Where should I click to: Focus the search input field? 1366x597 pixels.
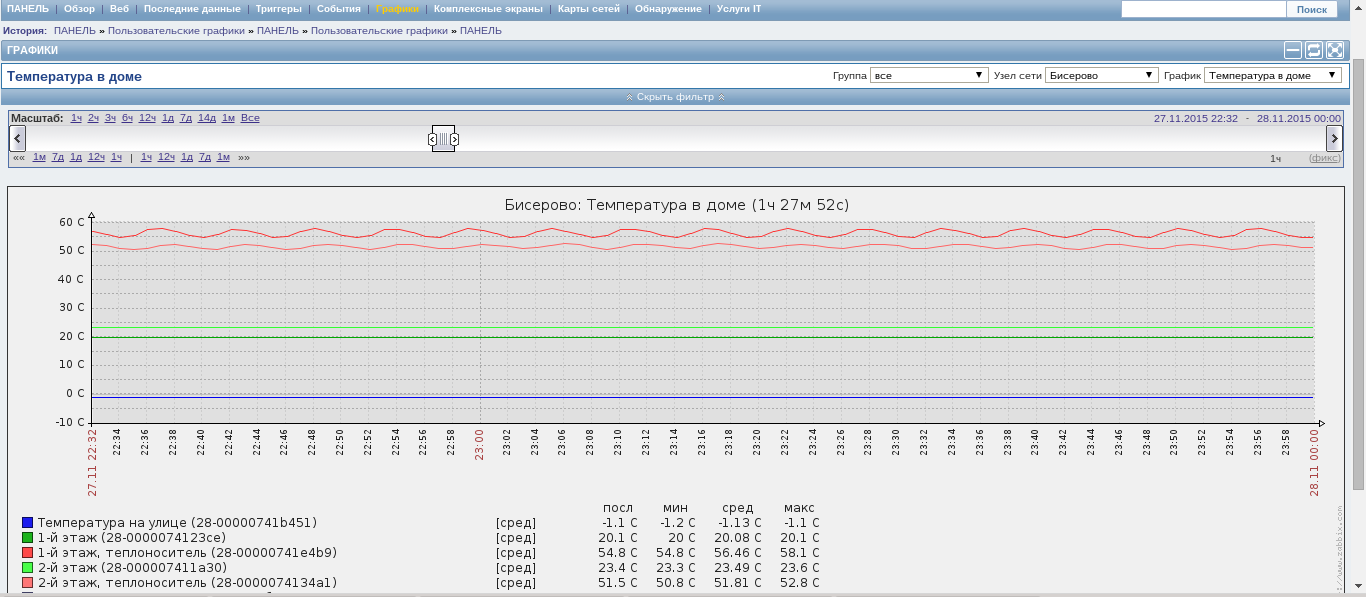click(x=1203, y=9)
